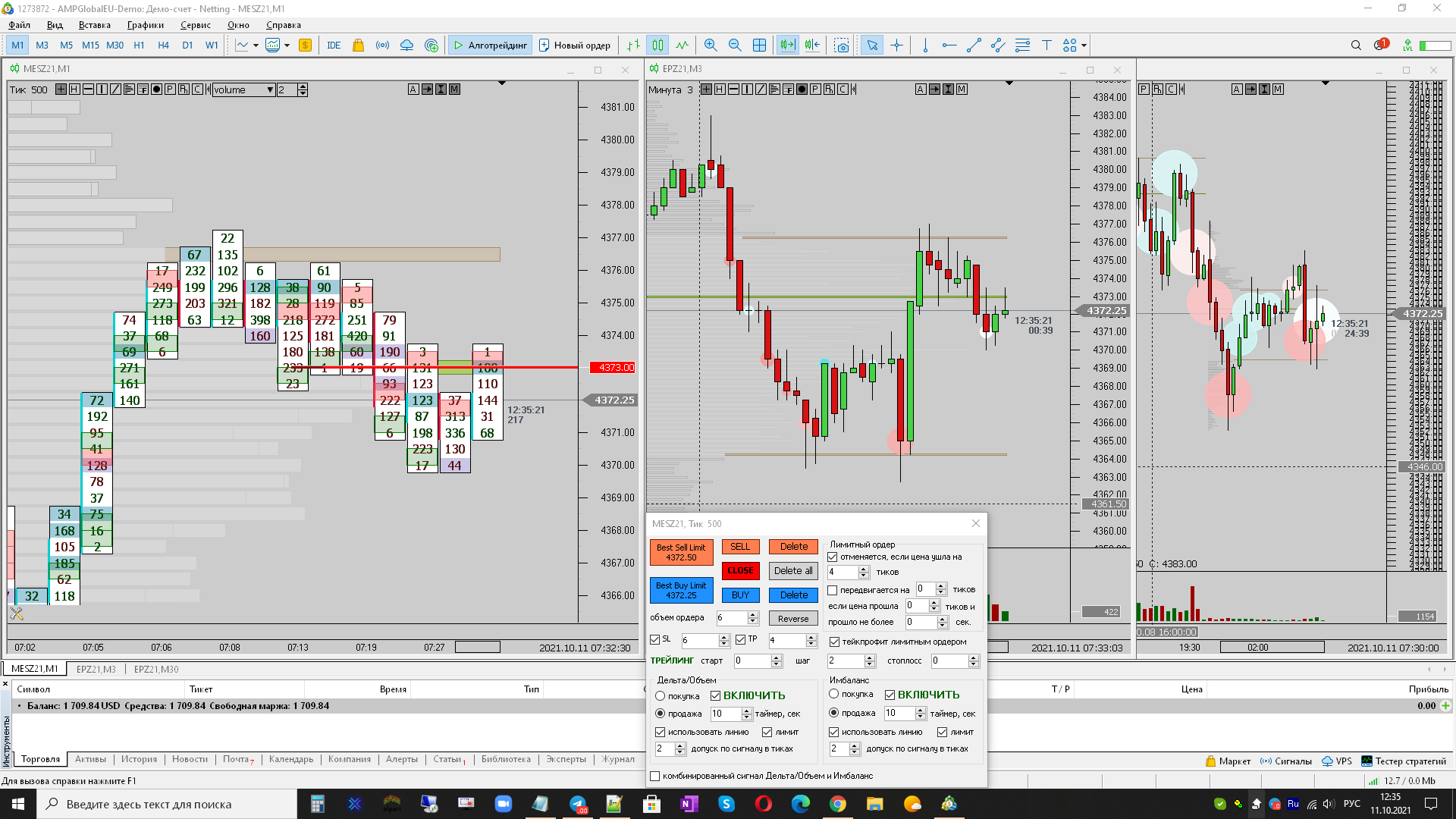1456x819 pixels.
Task: Select 'покупка' radio under Дельта/Объем
Action: [660, 696]
